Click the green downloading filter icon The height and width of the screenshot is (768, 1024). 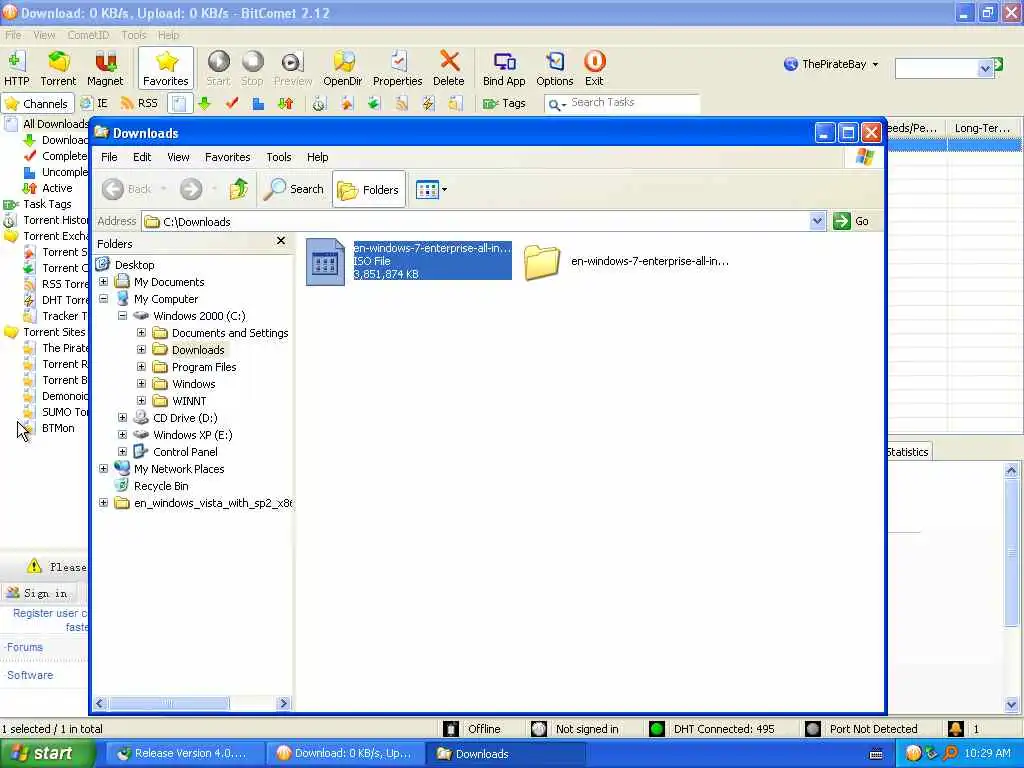[204, 103]
